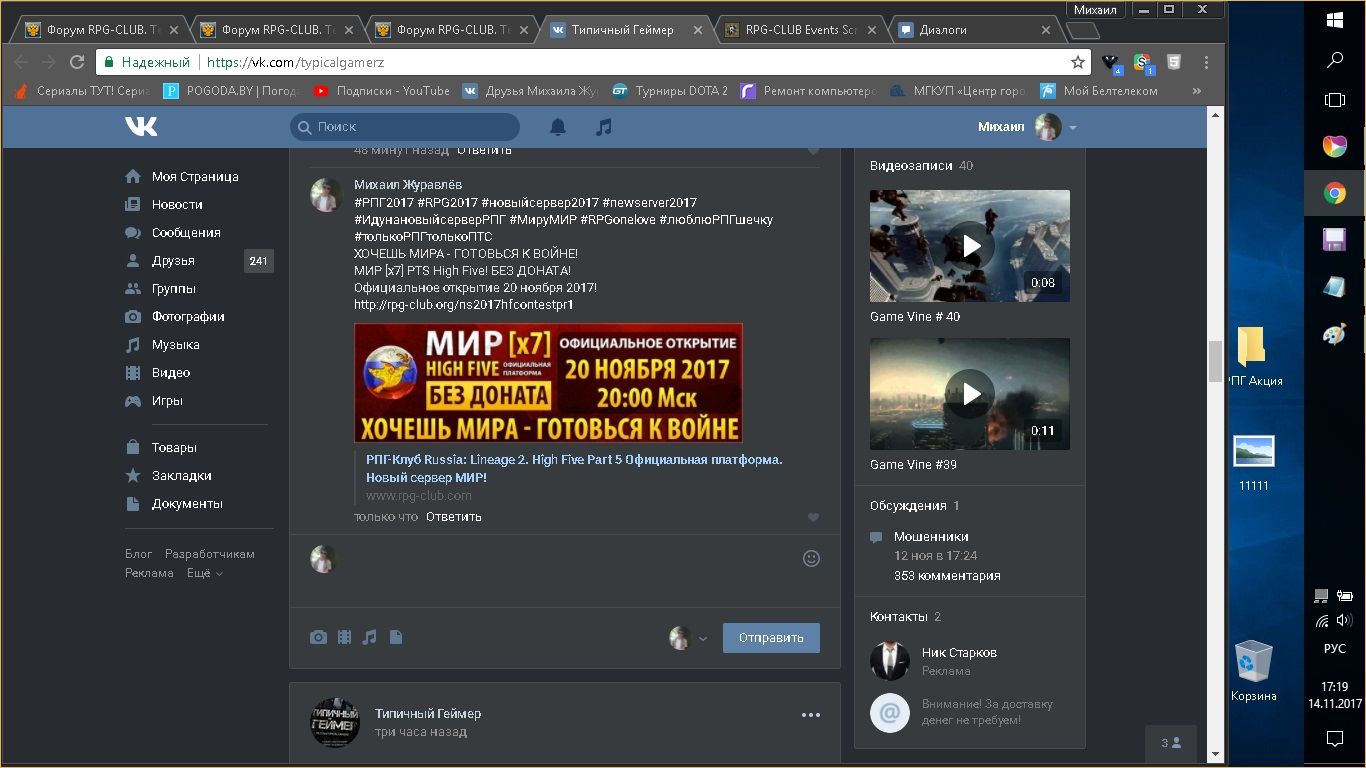Click the VK logo in the header
This screenshot has height=768, width=1366.
coord(141,126)
